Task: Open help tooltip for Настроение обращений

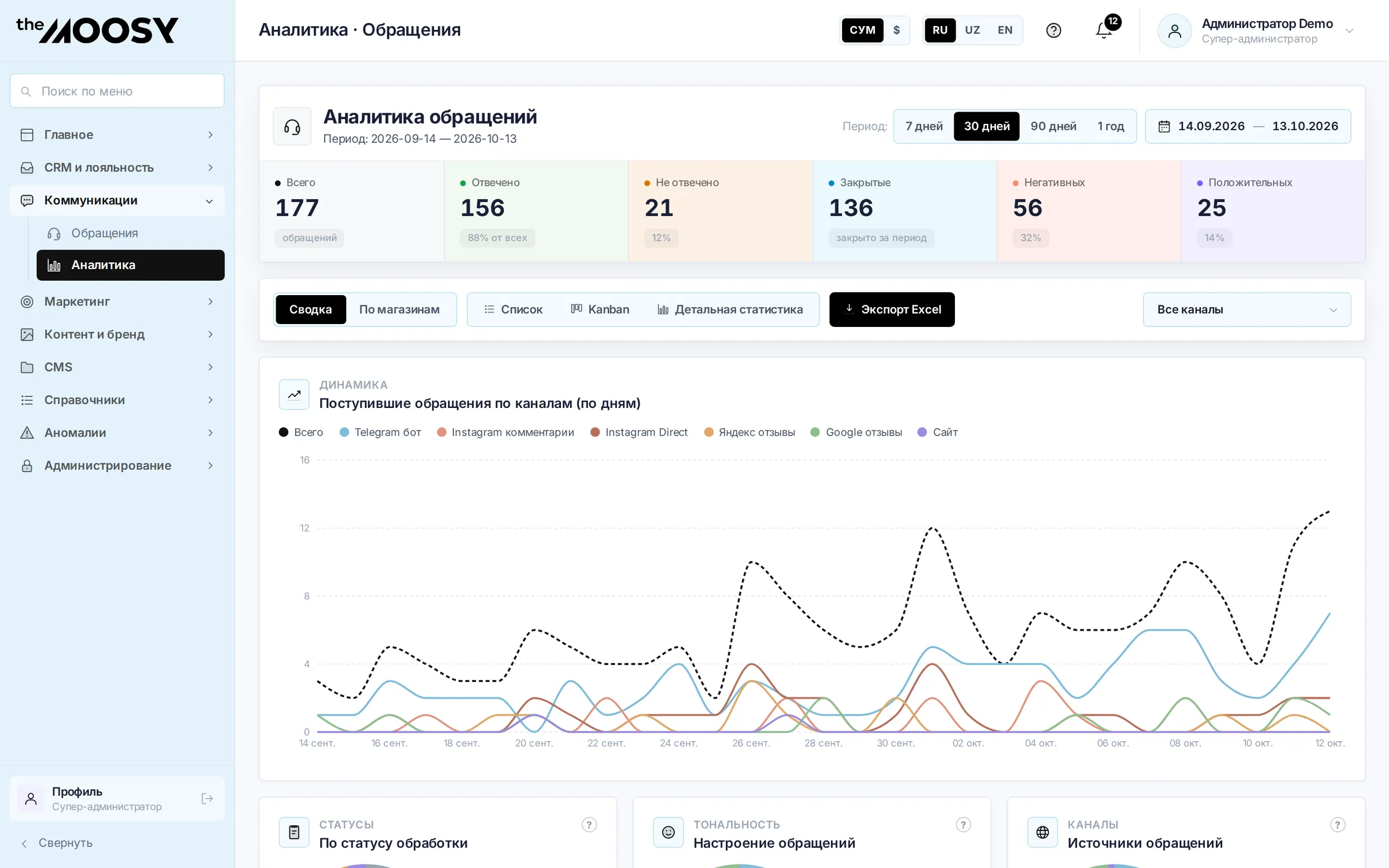Action: pos(963,825)
